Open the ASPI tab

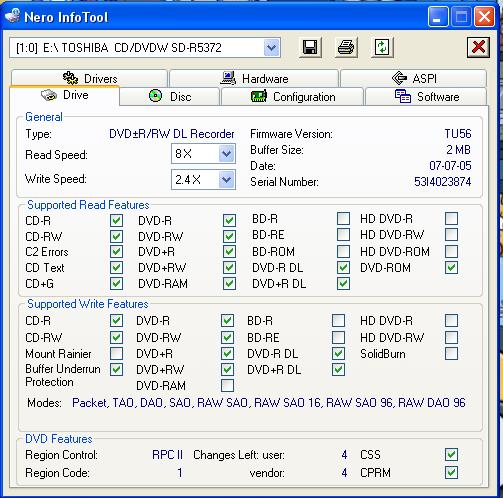click(413, 78)
